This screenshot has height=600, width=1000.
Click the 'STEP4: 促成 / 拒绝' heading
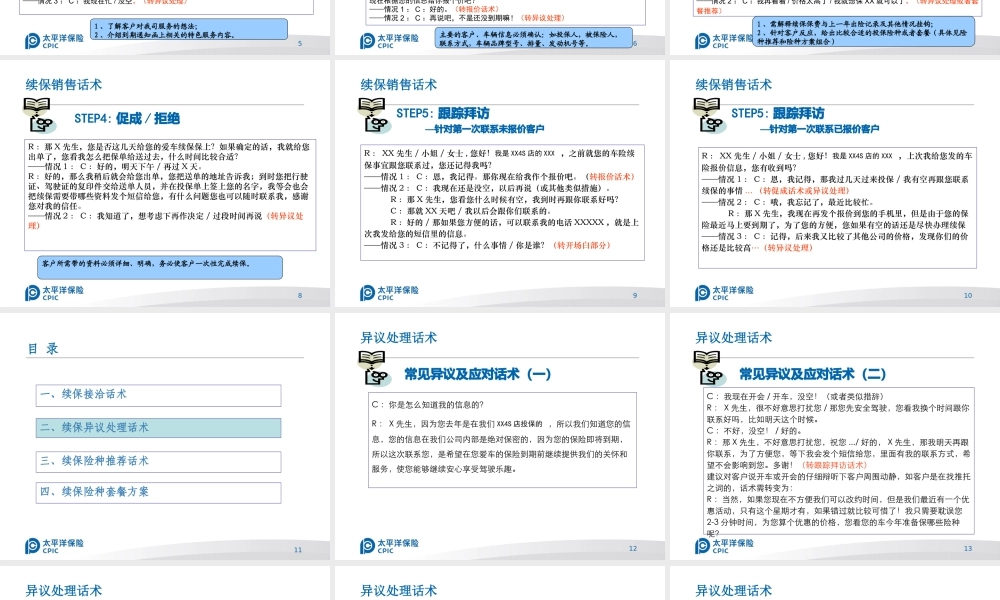127,119
